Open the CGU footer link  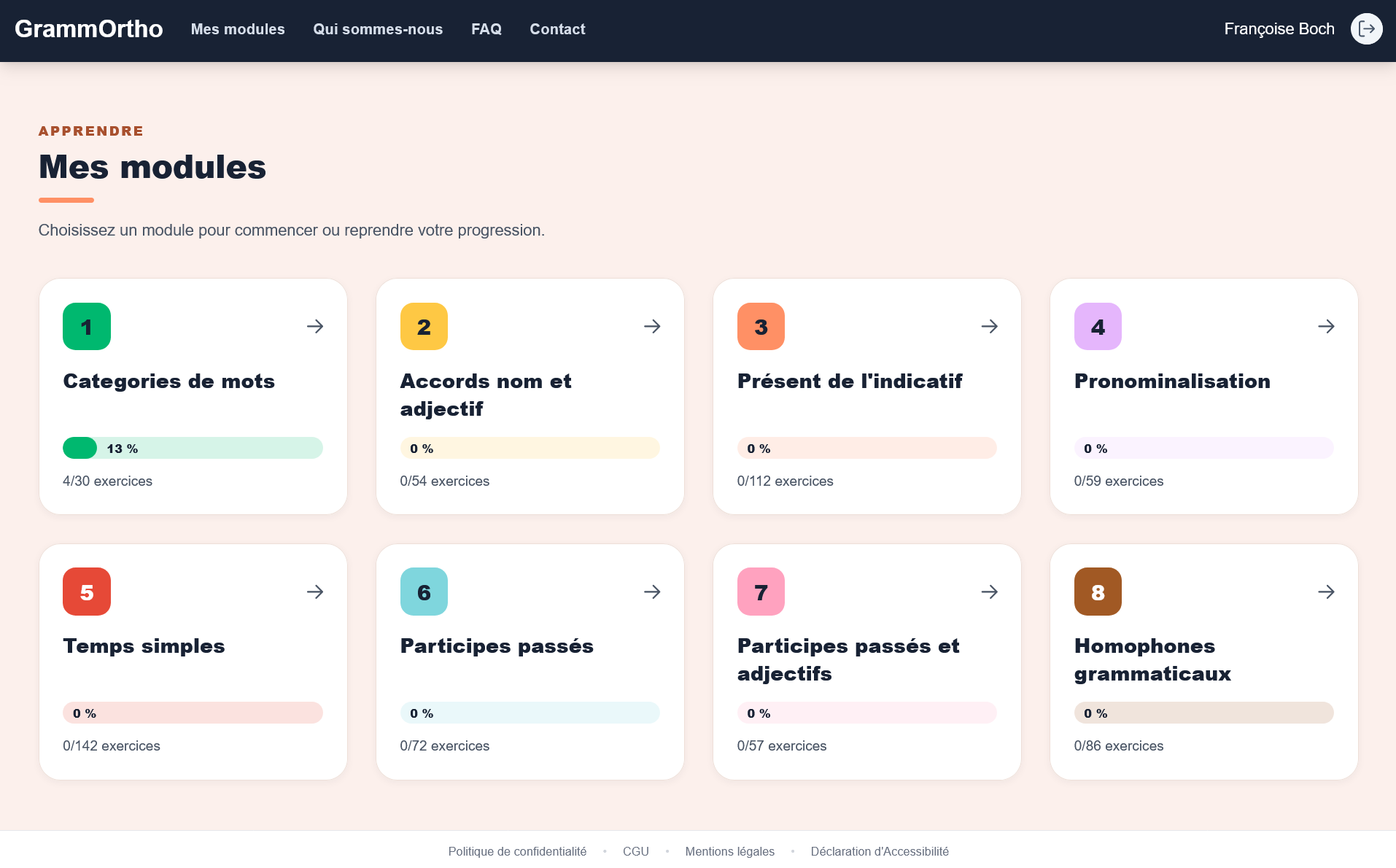pos(636,851)
